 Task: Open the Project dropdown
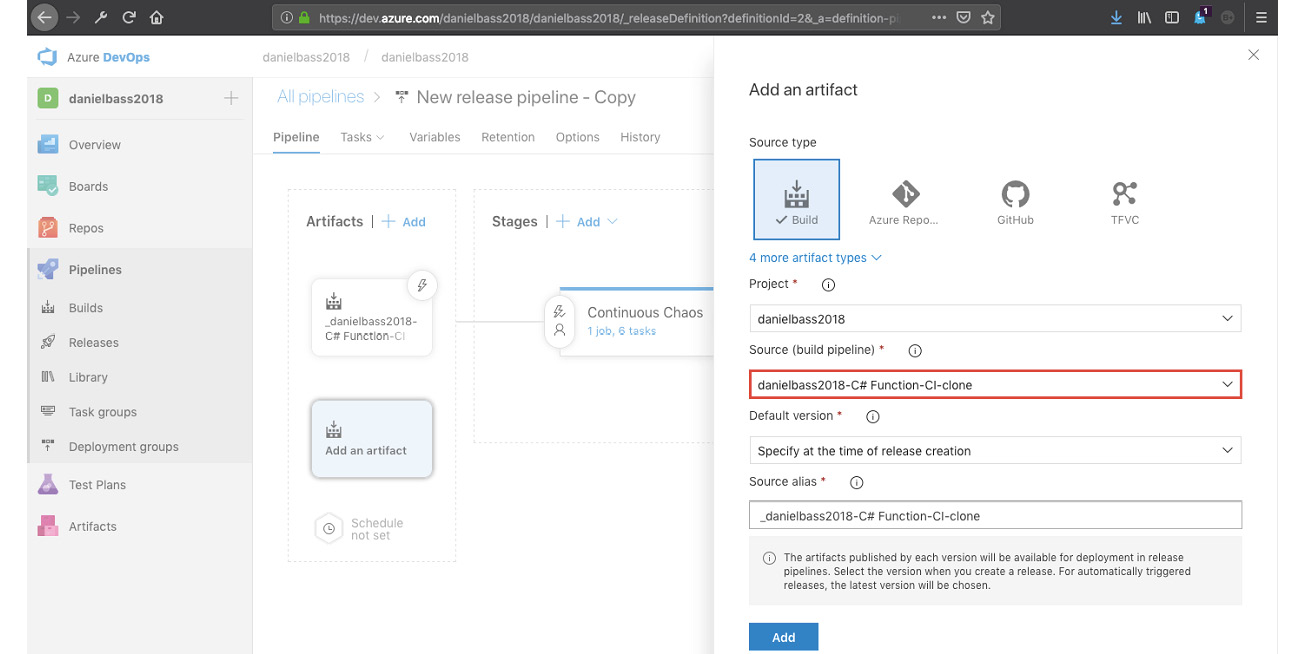[995, 319]
